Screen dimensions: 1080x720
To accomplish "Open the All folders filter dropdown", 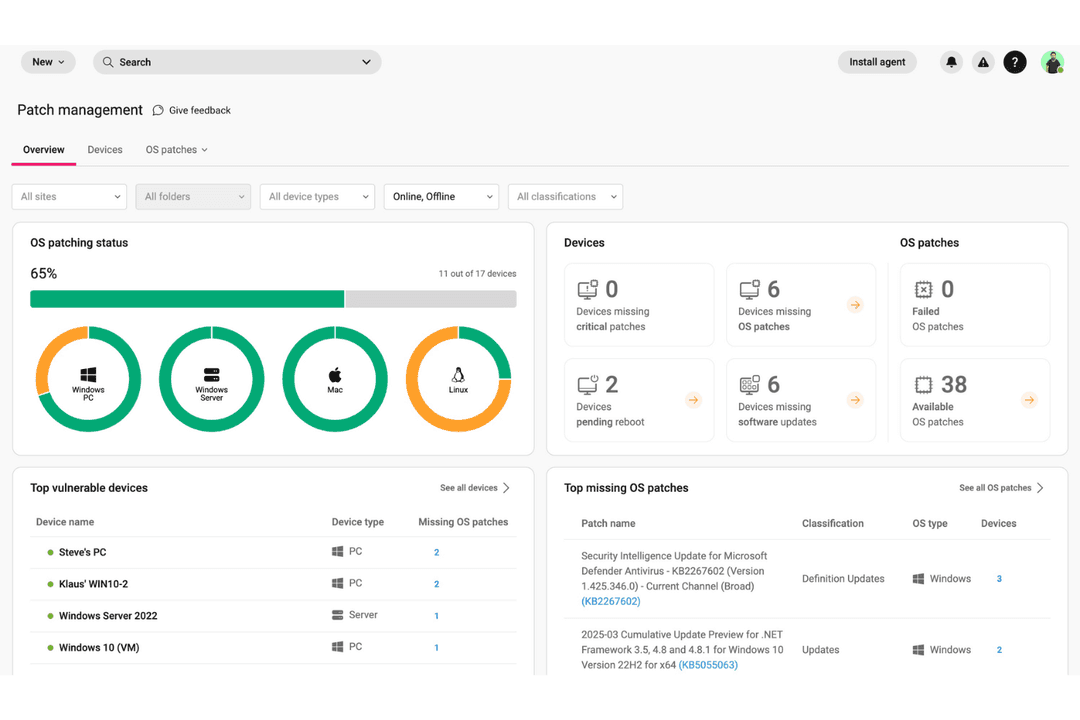I will [193, 196].
